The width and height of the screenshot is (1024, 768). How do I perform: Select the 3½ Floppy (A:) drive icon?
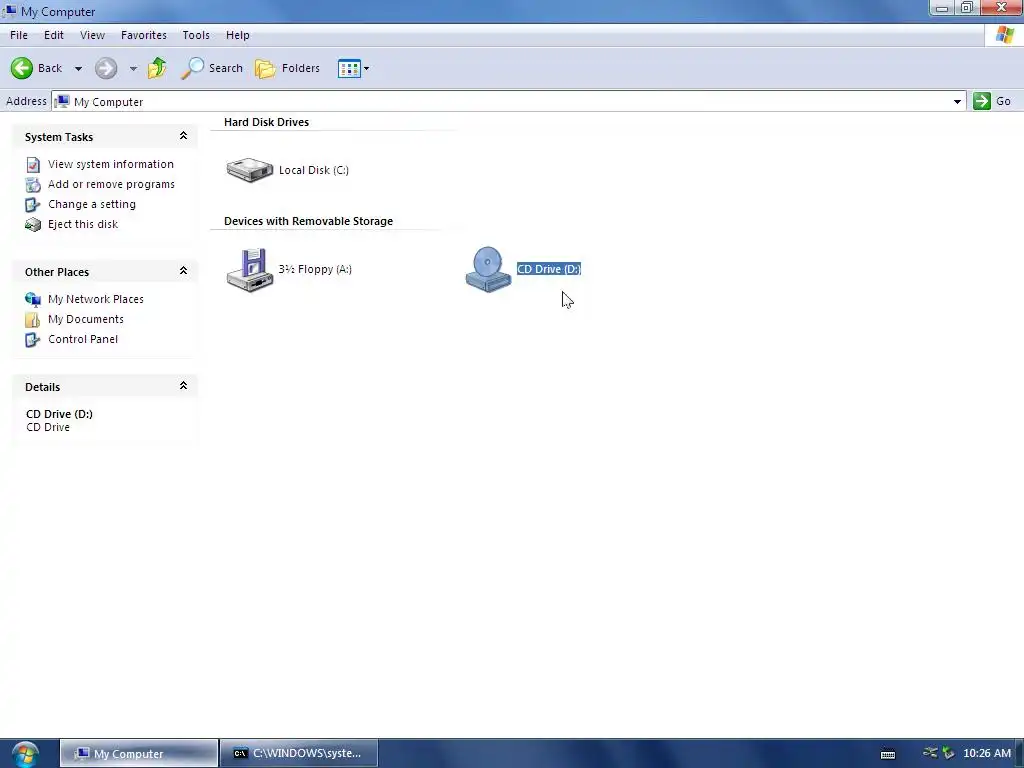point(249,269)
